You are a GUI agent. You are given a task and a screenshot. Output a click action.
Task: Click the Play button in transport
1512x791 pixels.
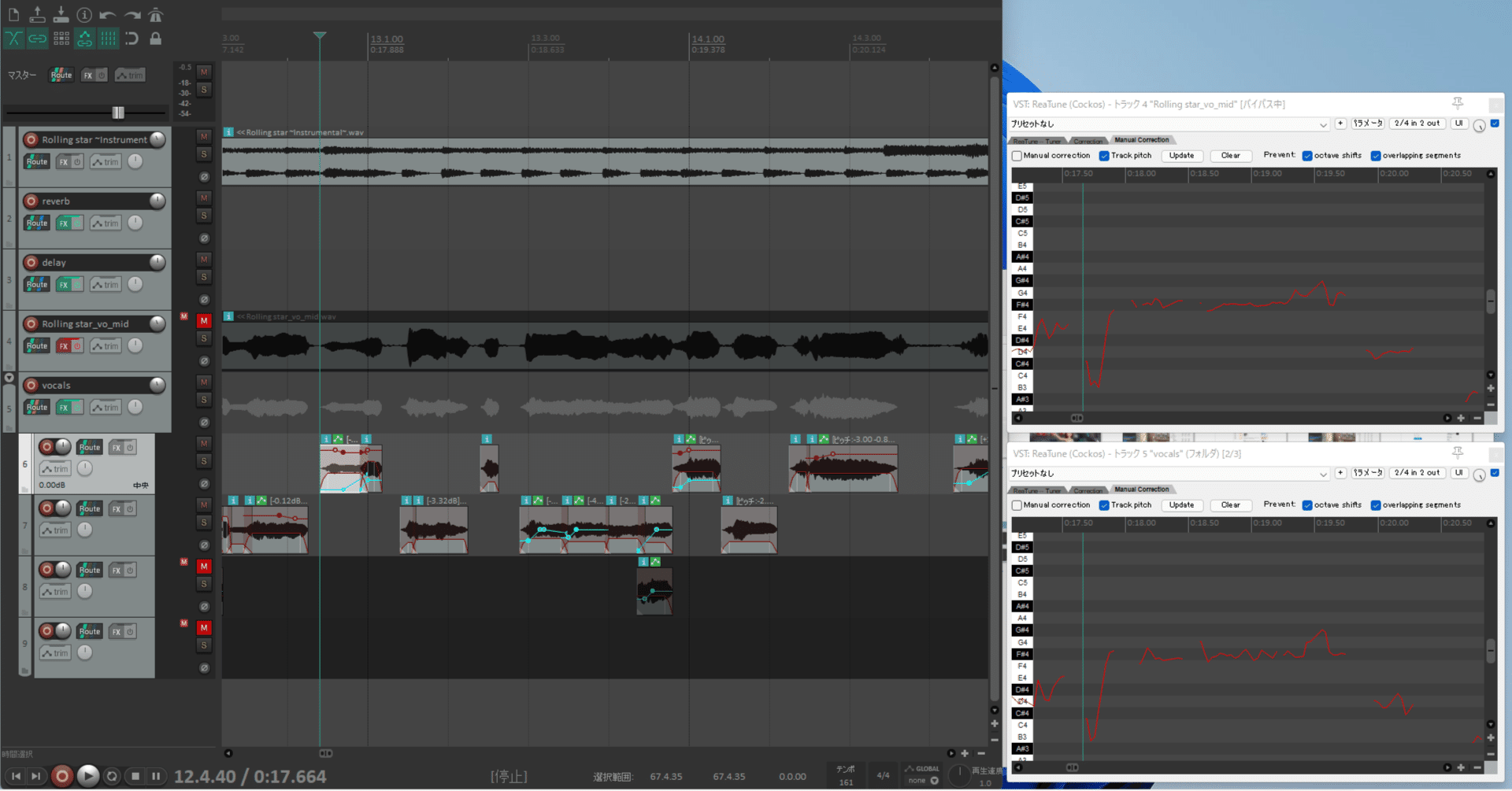coord(88,776)
